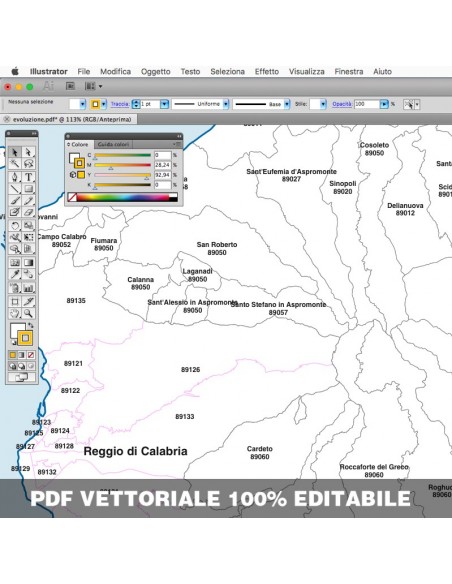The height and width of the screenshot is (584, 452).
Task: Select the Eraser tool
Action: (28, 212)
